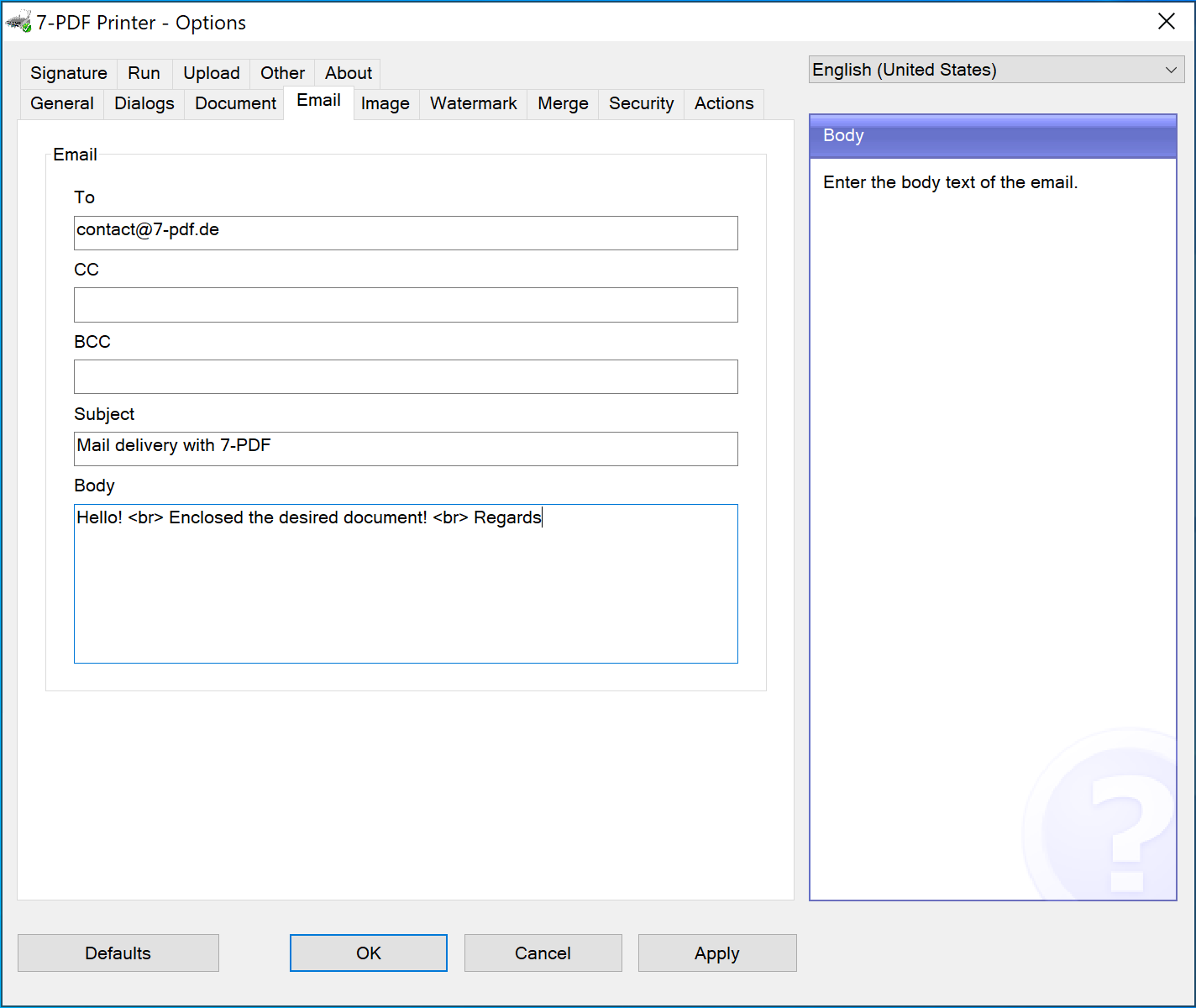Close the Options window
The width and height of the screenshot is (1196, 1008).
(1167, 22)
